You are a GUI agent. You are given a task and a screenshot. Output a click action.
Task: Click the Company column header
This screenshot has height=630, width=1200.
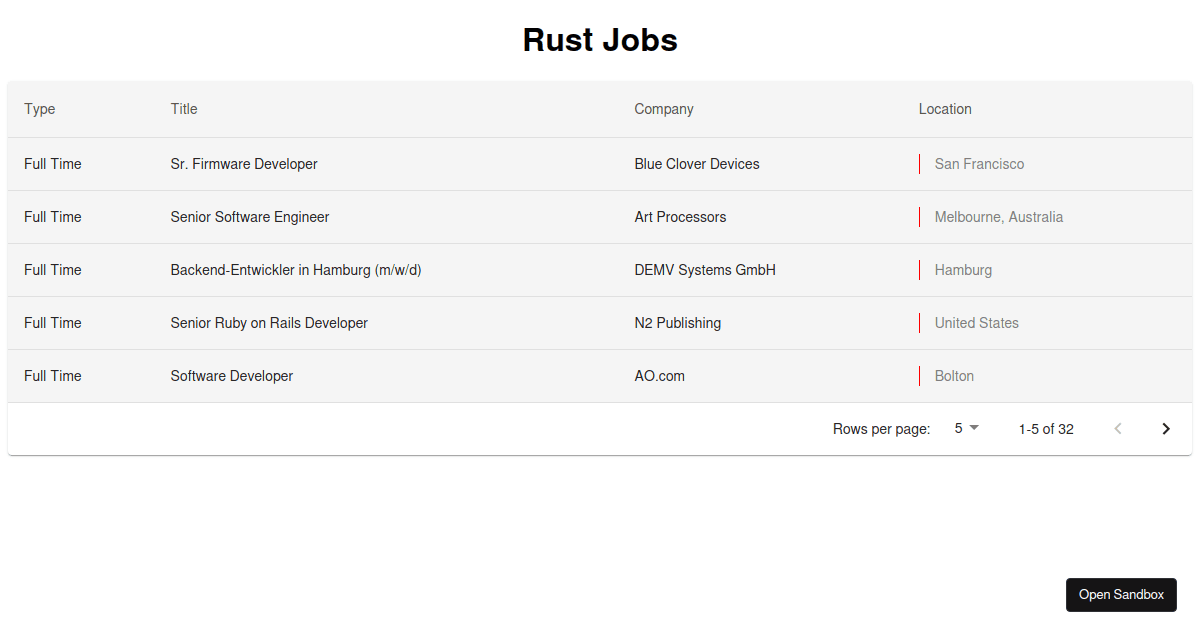coord(663,109)
